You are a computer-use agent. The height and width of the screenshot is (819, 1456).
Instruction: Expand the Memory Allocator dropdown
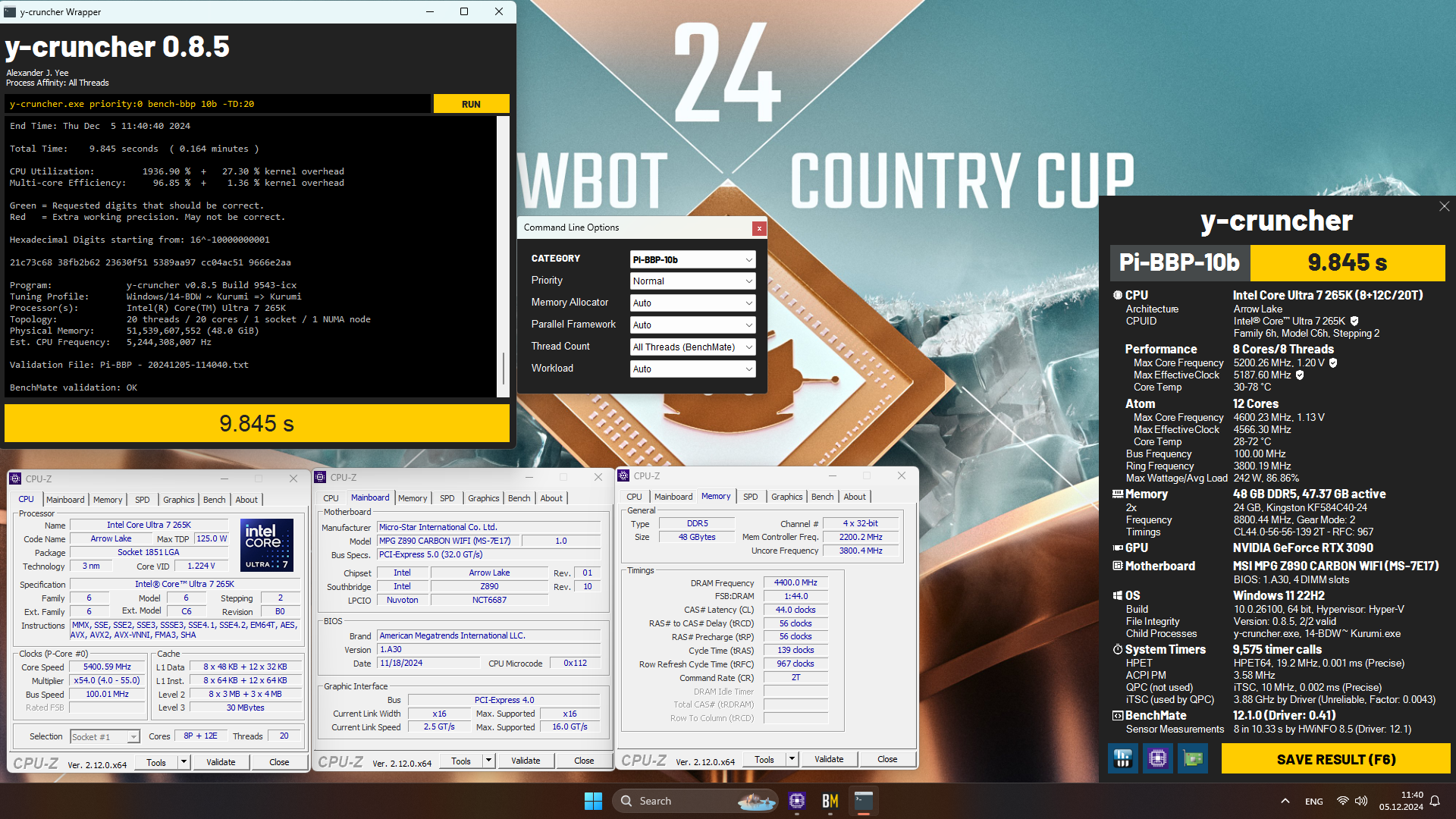(692, 303)
